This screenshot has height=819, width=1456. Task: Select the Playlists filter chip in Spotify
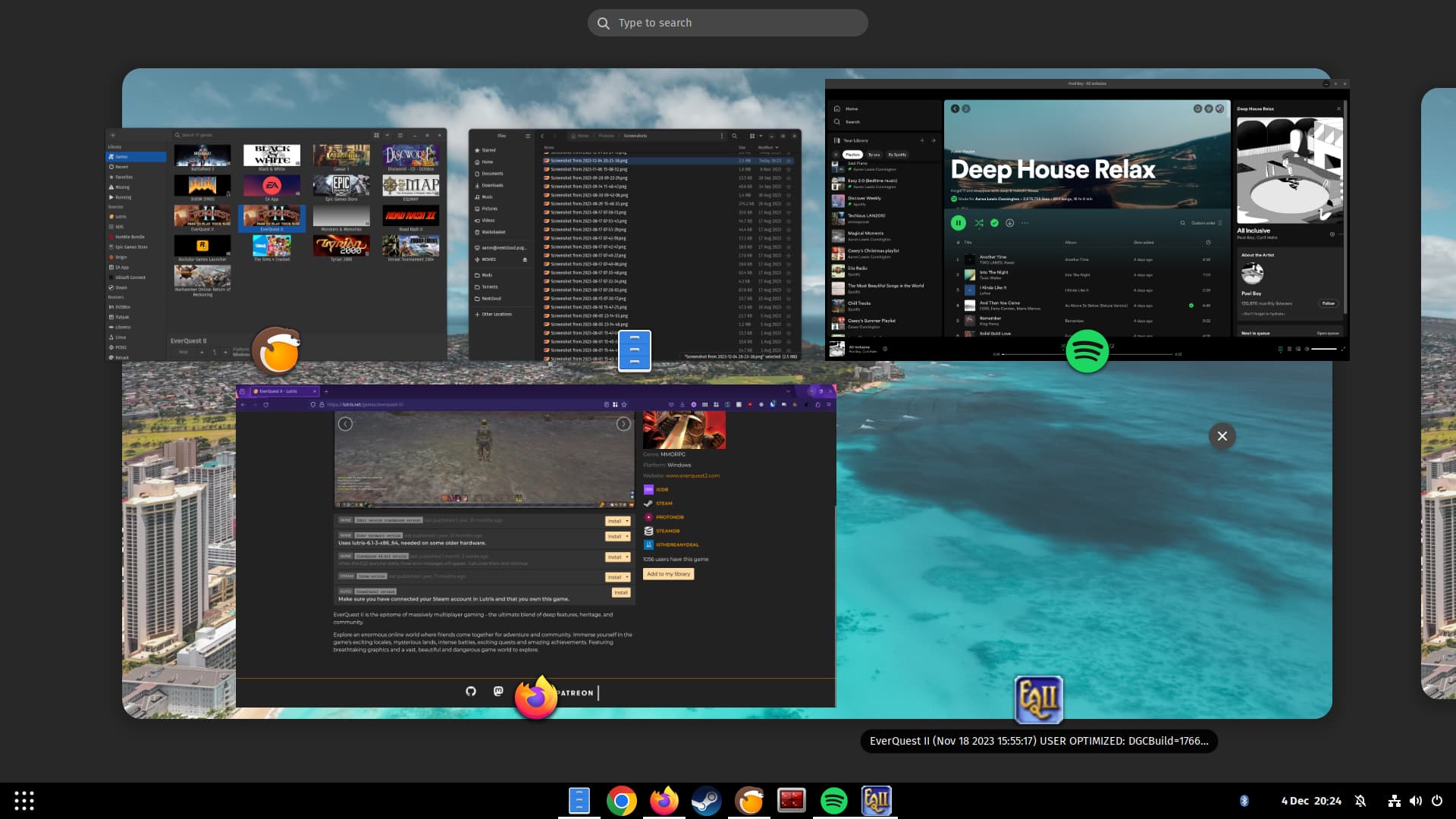coord(852,155)
